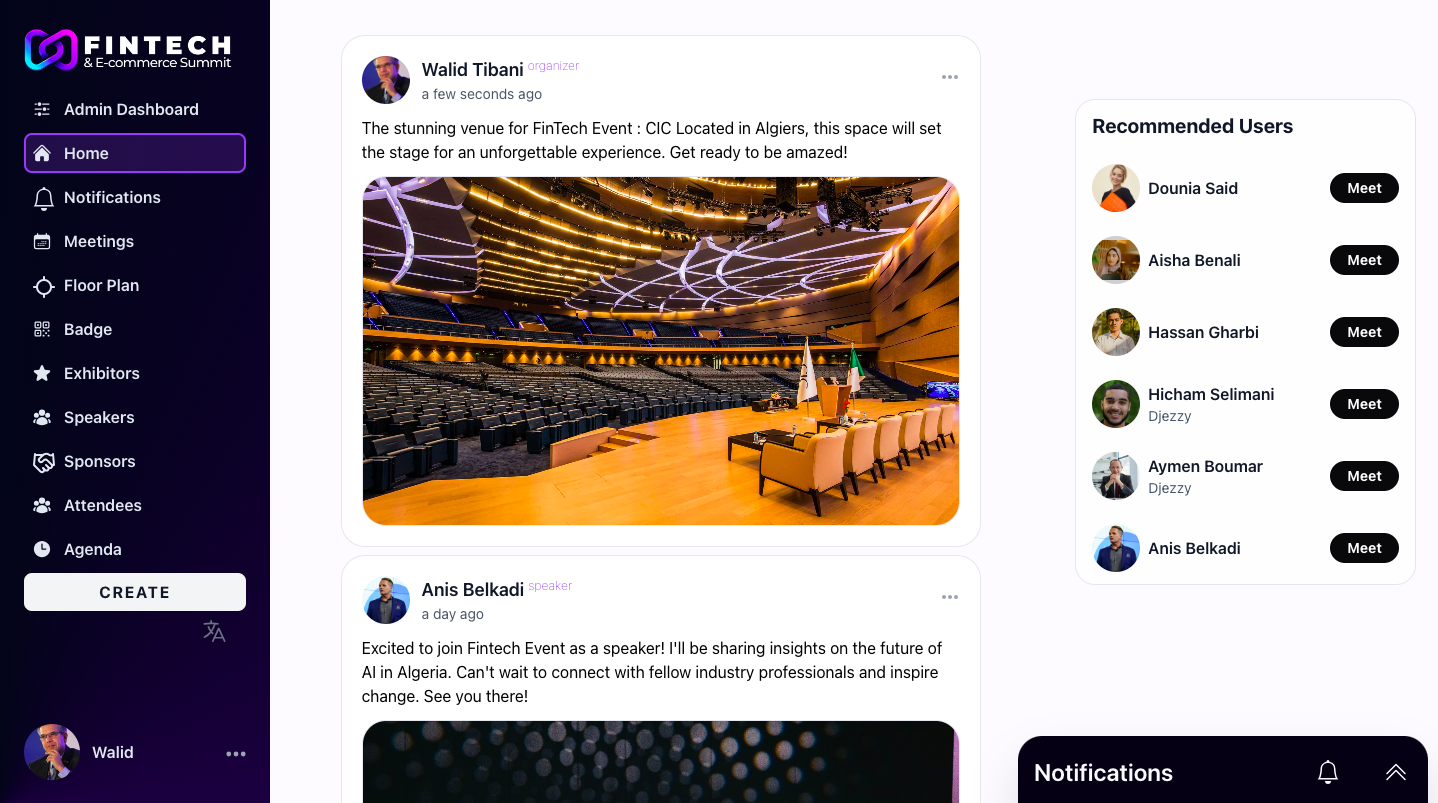The image size is (1438, 803).
Task: Open options menu on Anis Belkadi's post
Action: coord(949,597)
